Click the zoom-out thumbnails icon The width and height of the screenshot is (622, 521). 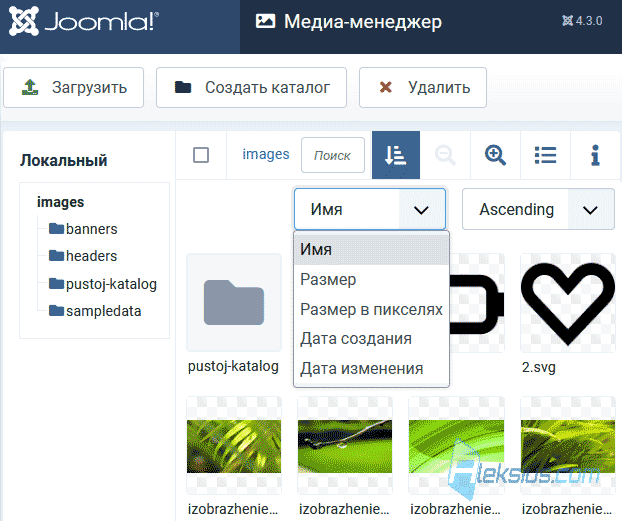445,155
